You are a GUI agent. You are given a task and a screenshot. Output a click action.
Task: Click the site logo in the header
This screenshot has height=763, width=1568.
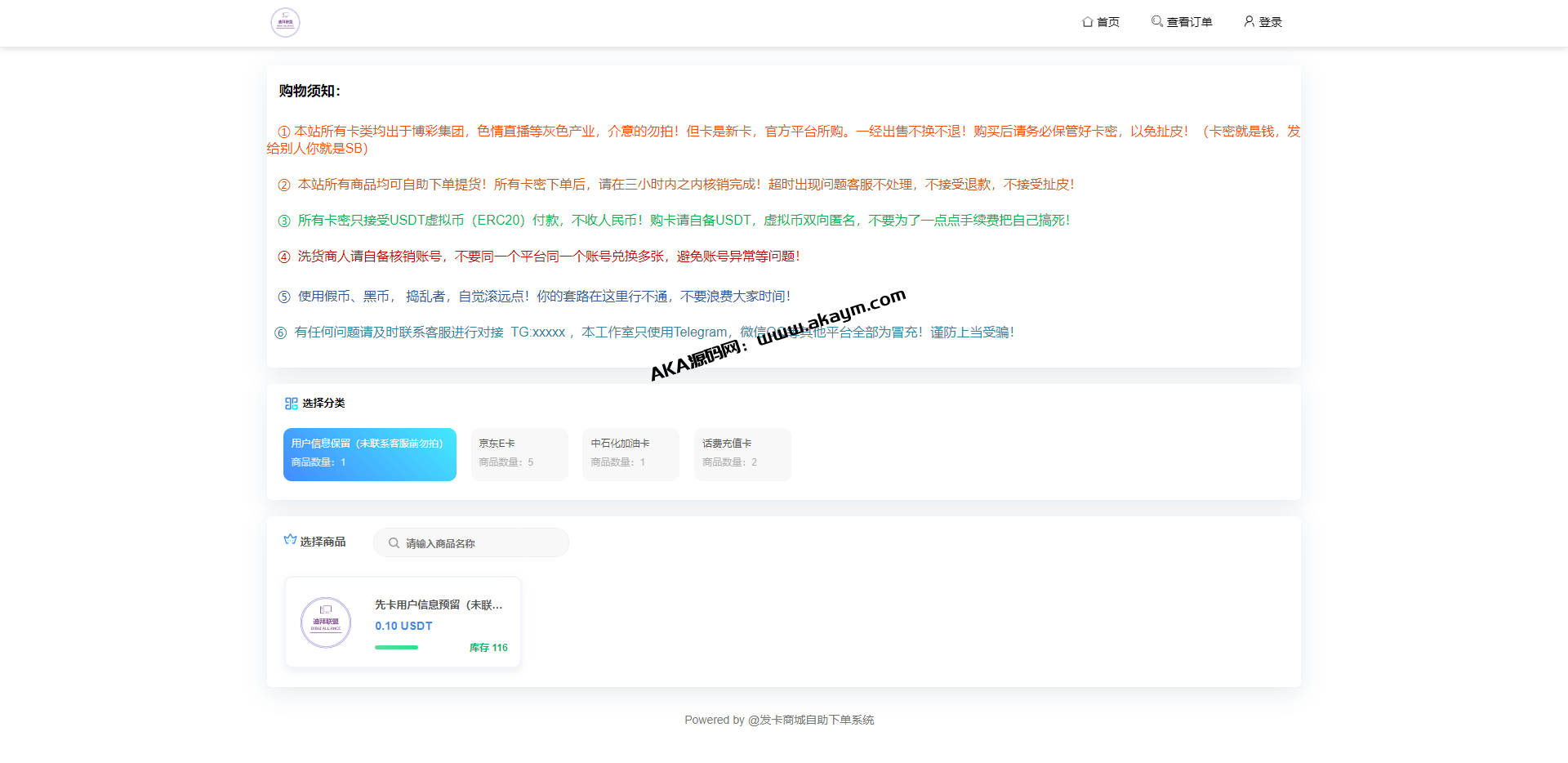pyautogui.click(x=285, y=23)
